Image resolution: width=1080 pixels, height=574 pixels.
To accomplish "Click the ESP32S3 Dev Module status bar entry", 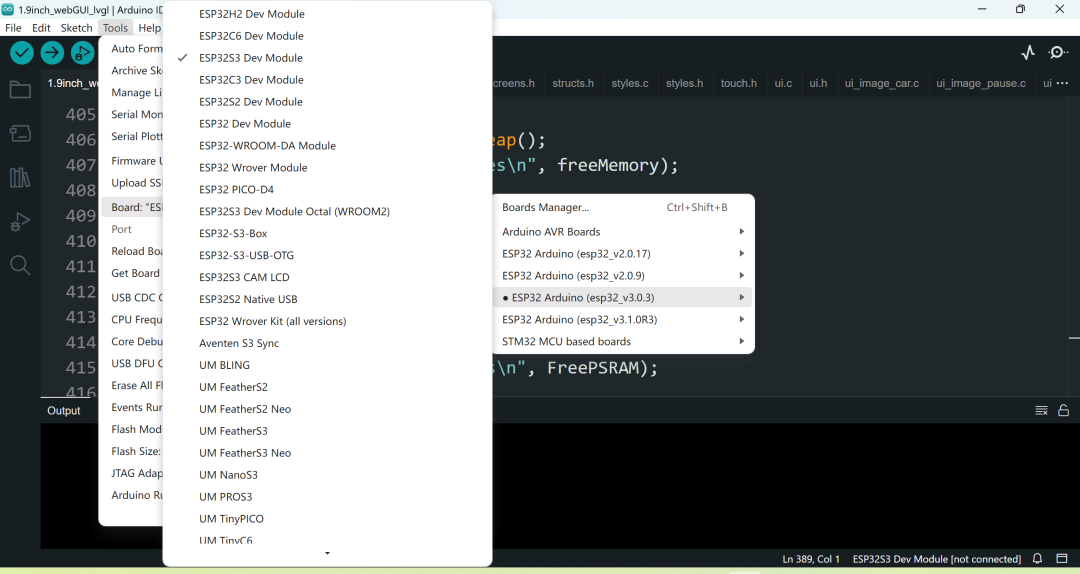I will click(x=937, y=559).
